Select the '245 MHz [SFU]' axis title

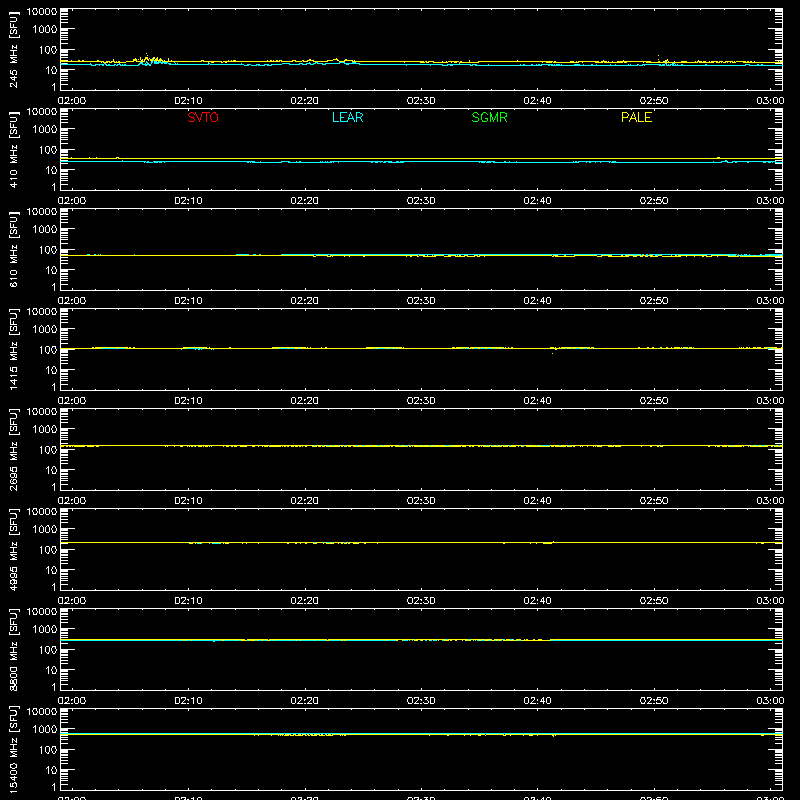click(x=13, y=50)
